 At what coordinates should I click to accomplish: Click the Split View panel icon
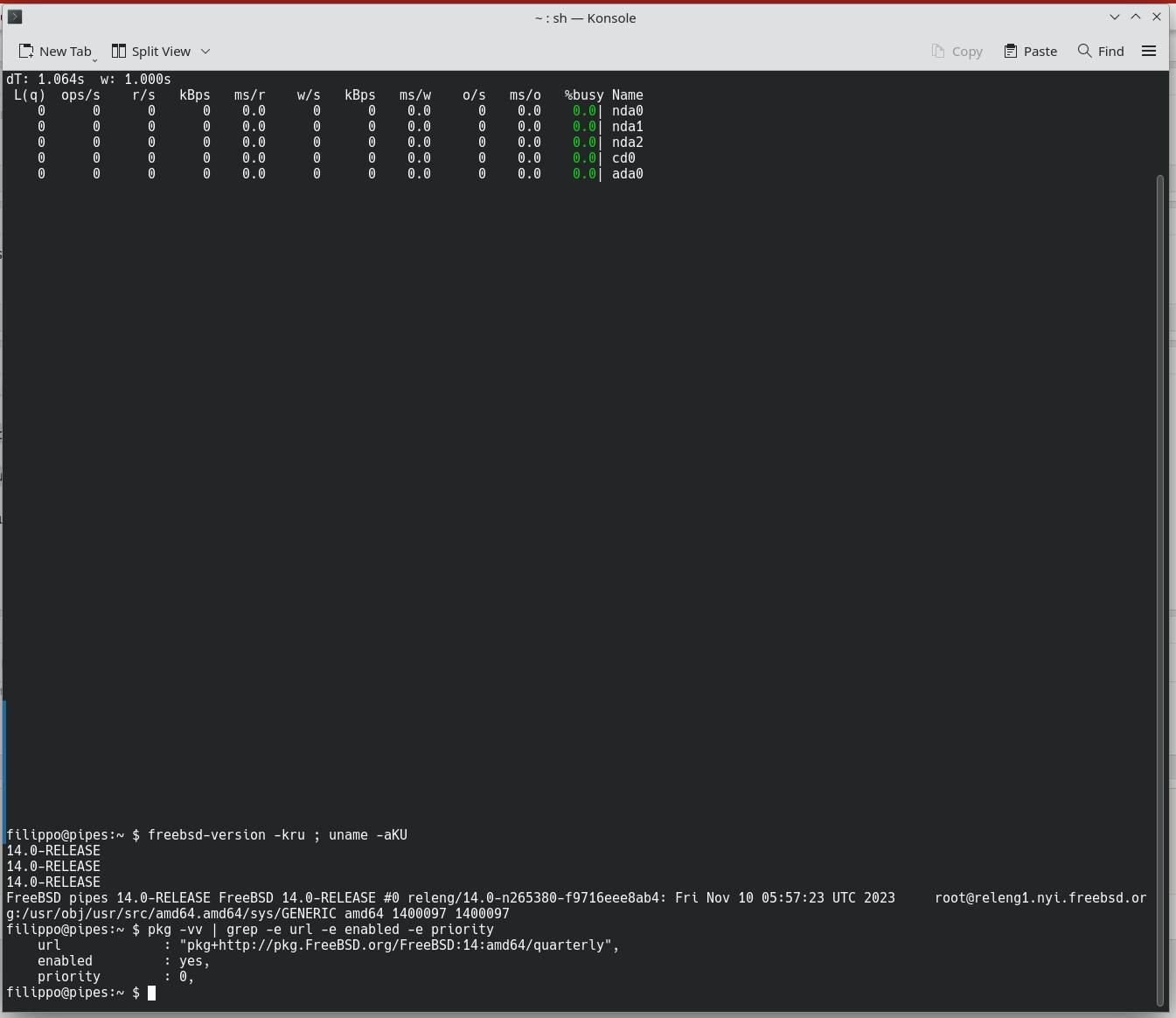[x=119, y=52]
